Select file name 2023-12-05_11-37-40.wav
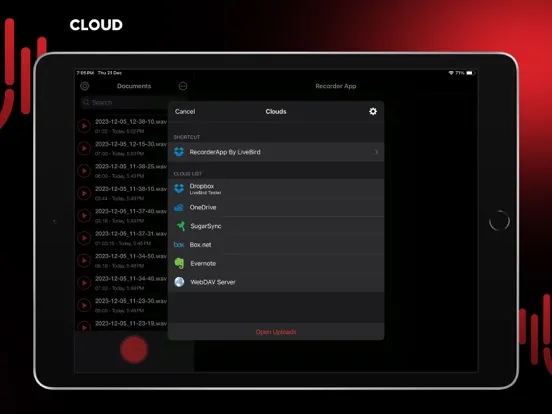Image resolution: width=552 pixels, height=414 pixels. click(x=131, y=211)
